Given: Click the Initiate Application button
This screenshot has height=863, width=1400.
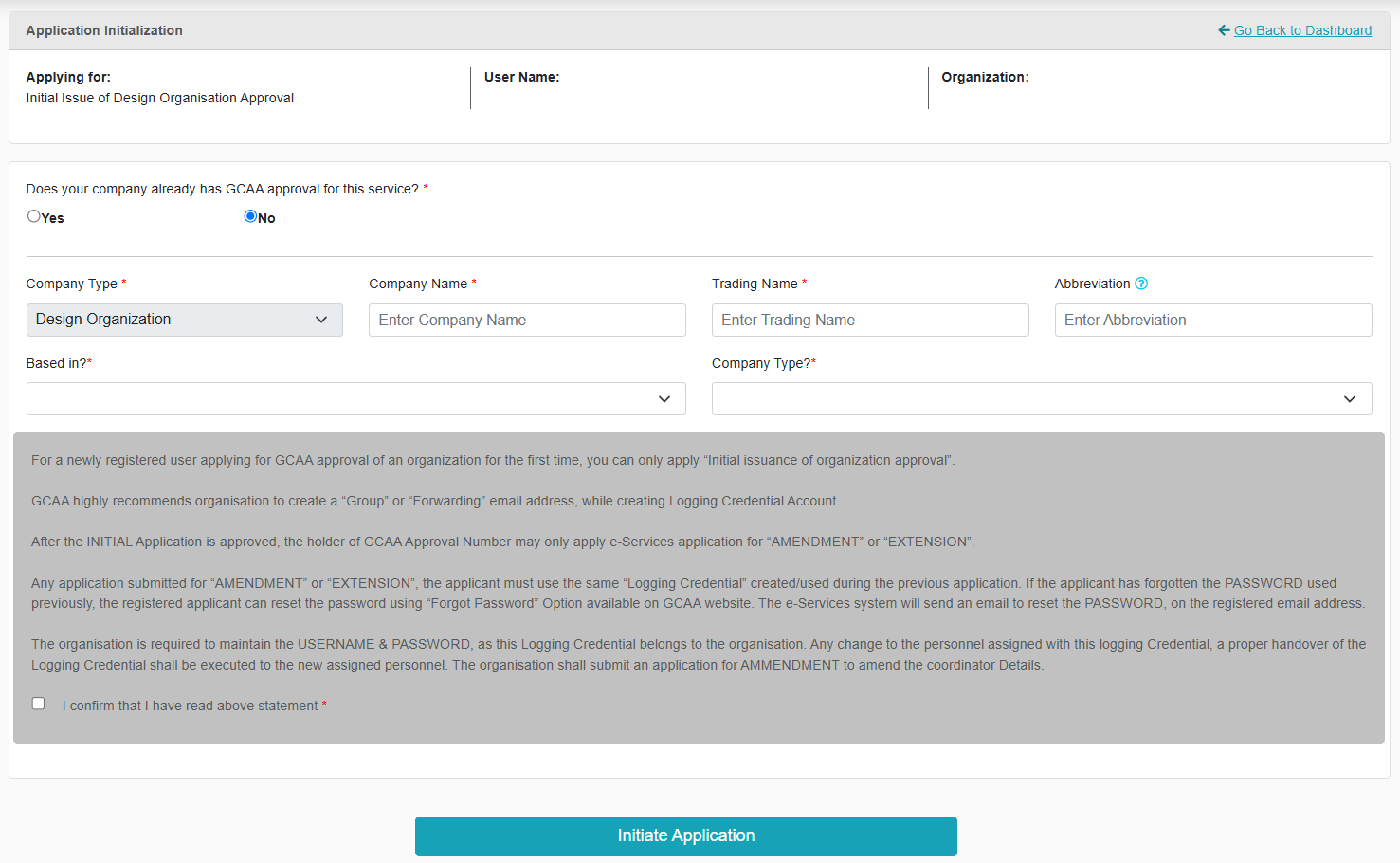Looking at the screenshot, I should pyautogui.click(x=686, y=836).
